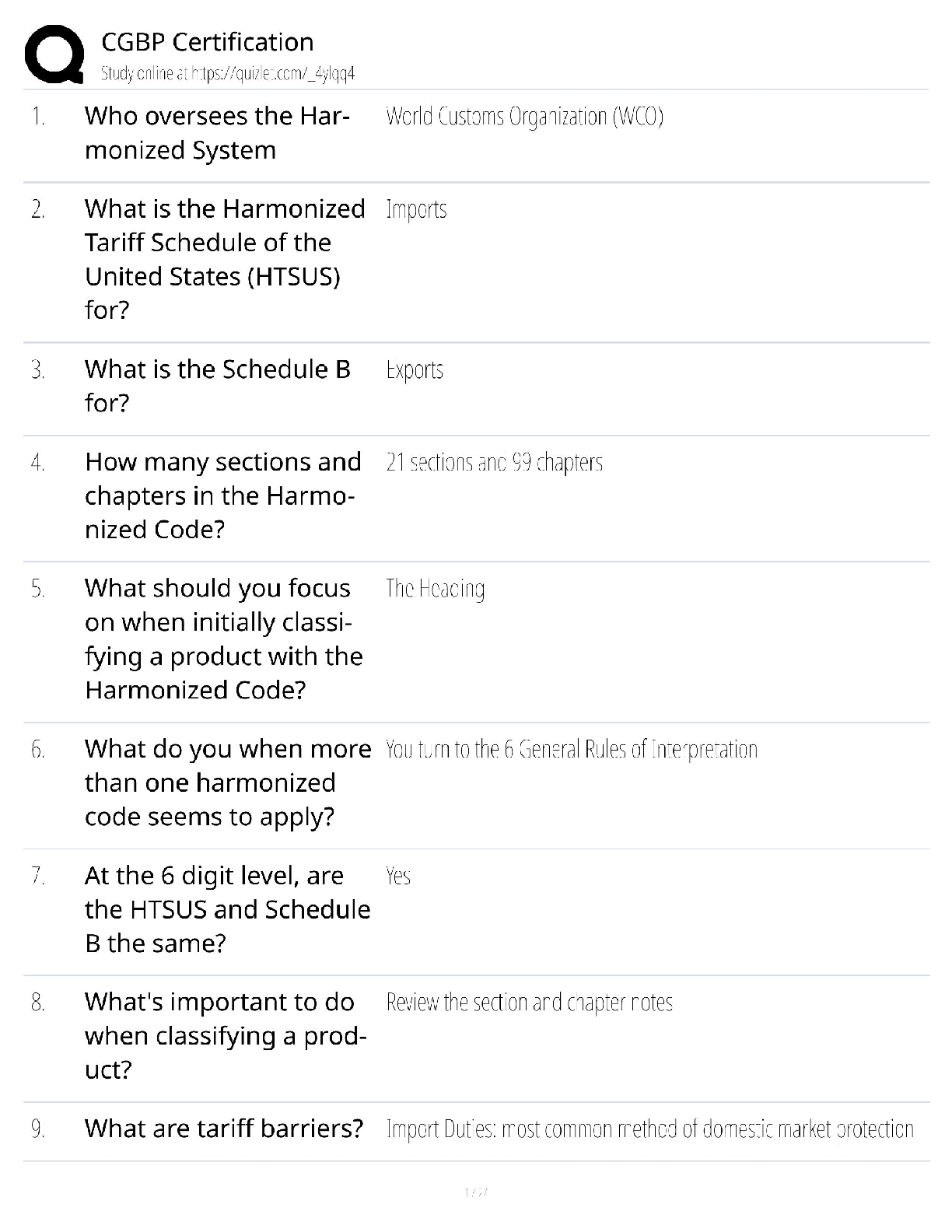
Task: Click the 'Imports' answer
Action: point(416,210)
